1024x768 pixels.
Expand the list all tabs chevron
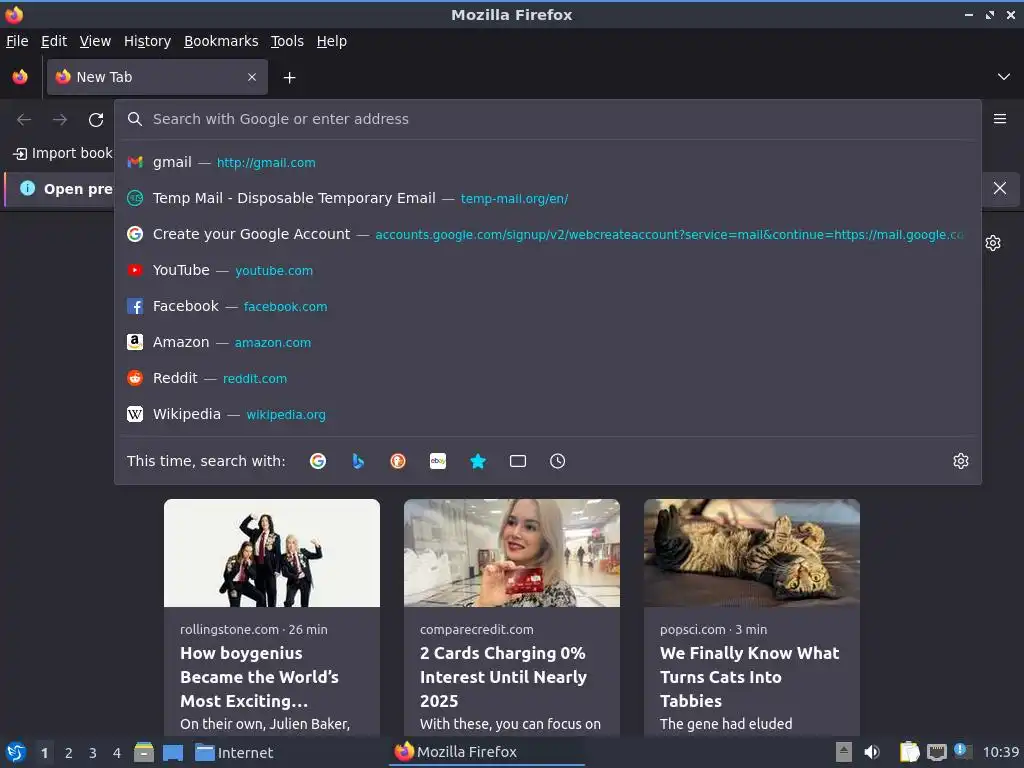[1004, 77]
